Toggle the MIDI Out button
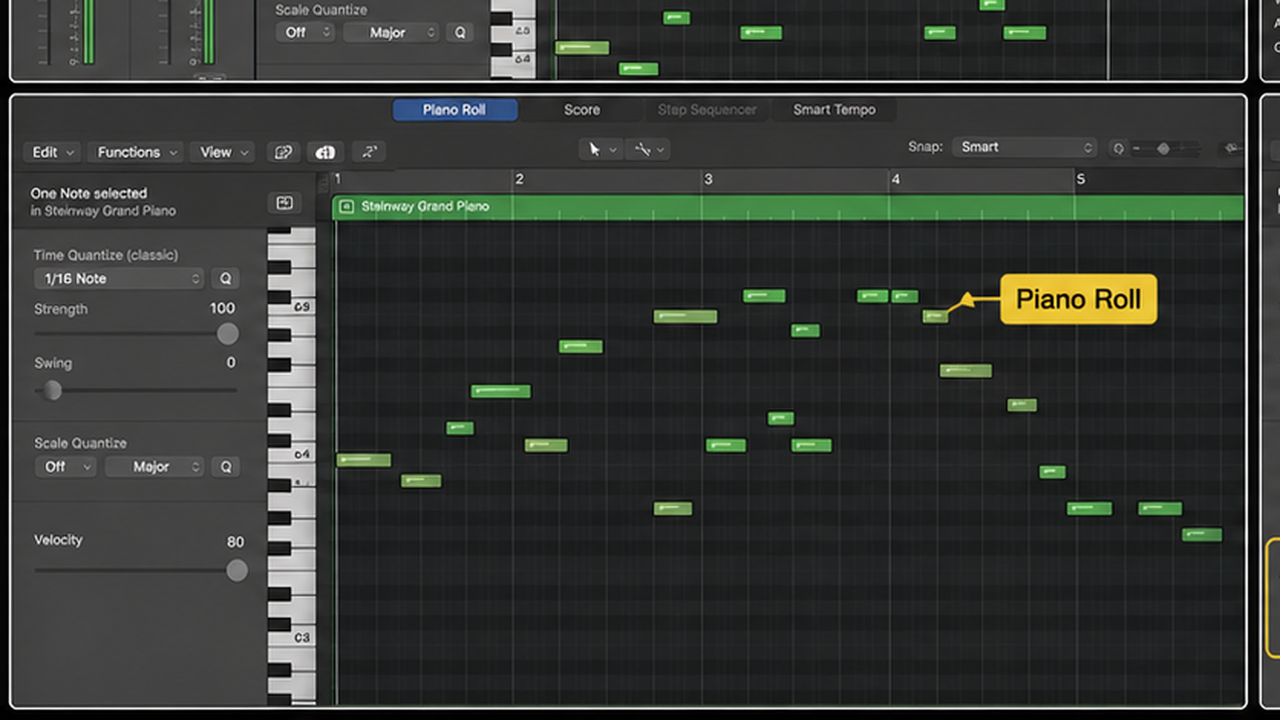The width and height of the screenshot is (1280, 720). pyautogui.click(x=368, y=152)
